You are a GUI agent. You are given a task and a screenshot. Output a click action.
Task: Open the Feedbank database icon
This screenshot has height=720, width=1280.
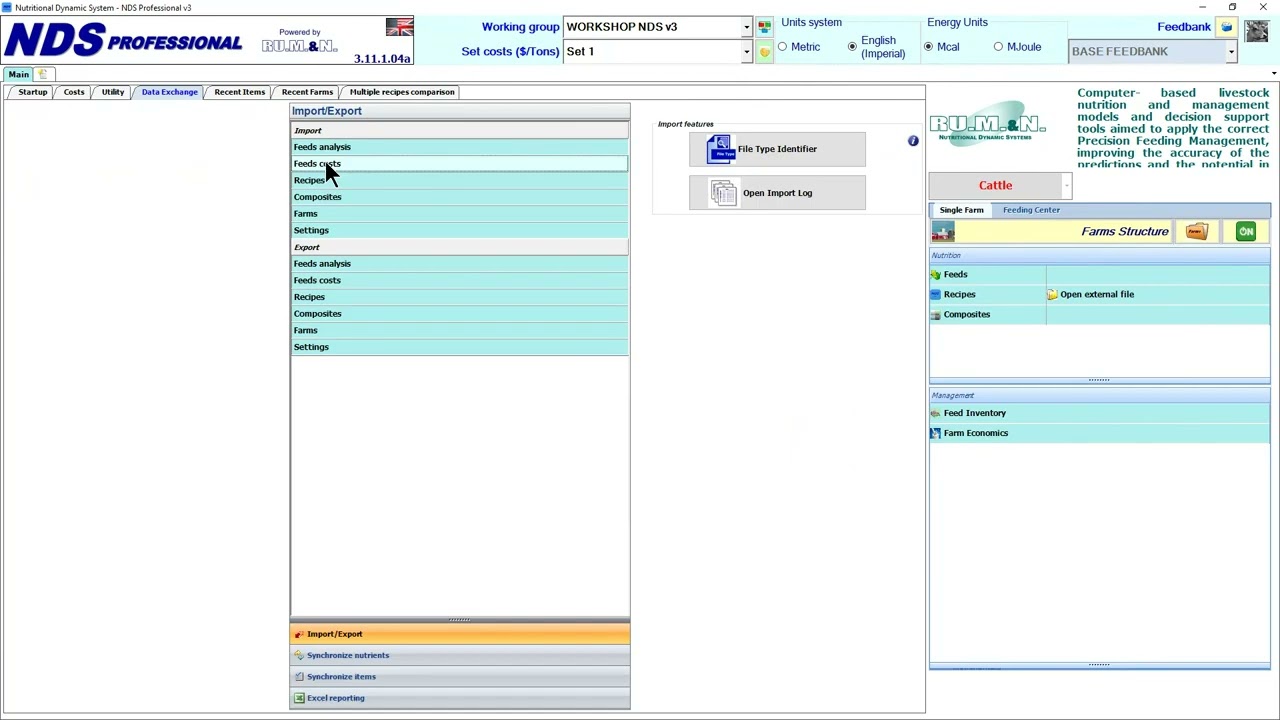point(1227,27)
